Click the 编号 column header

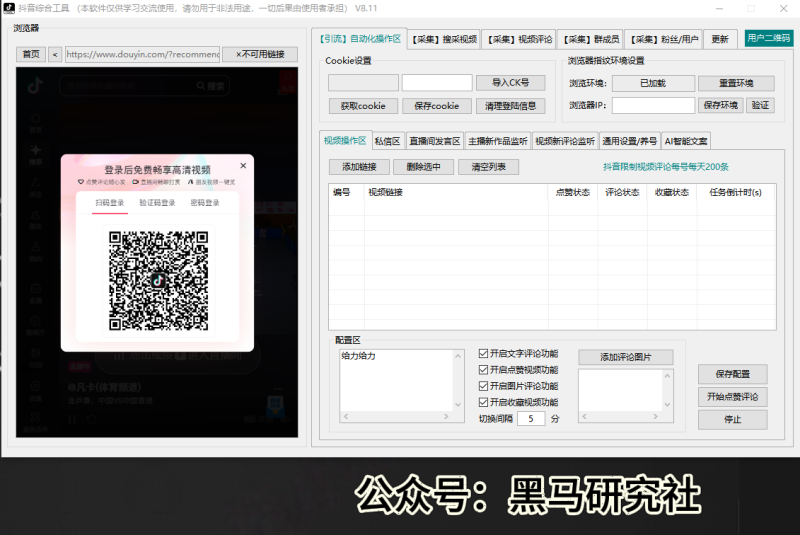coord(346,192)
